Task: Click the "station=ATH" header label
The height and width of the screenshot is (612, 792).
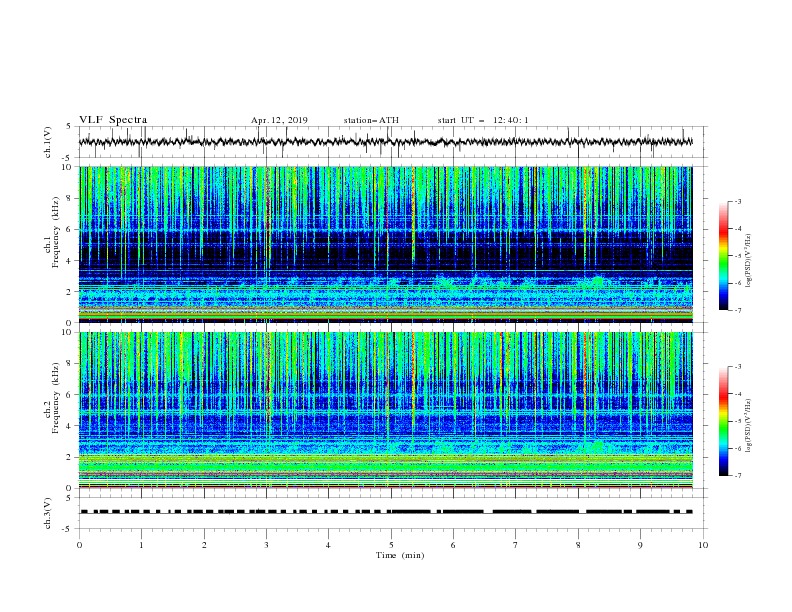Action: [x=371, y=120]
